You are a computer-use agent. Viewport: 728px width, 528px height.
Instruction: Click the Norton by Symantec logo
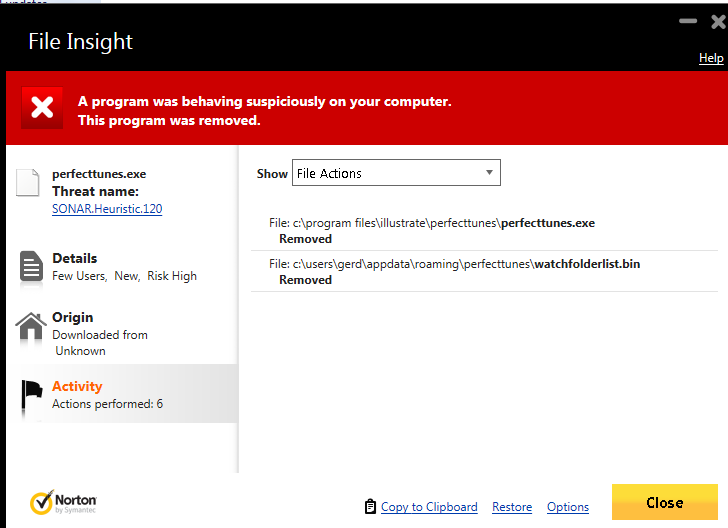63,502
